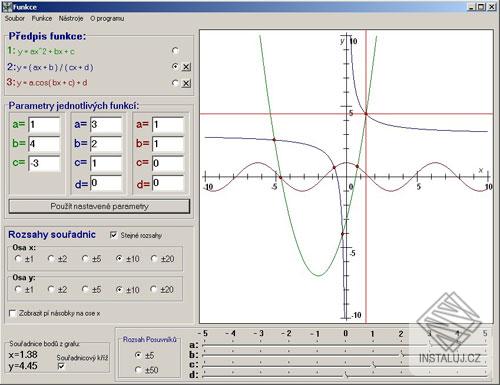Click the green a= field of function 1

(44, 125)
